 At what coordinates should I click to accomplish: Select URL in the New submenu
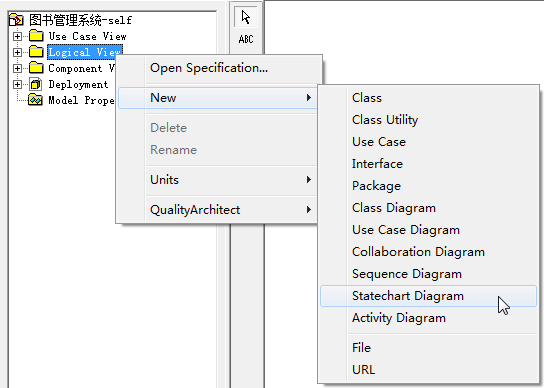pos(428,370)
